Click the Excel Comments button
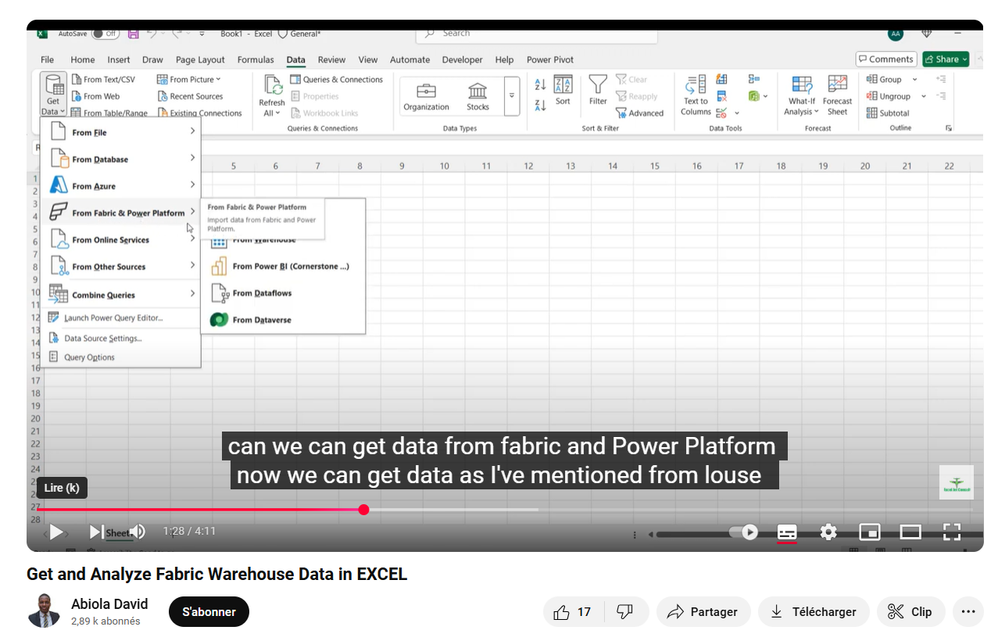 [886, 59]
